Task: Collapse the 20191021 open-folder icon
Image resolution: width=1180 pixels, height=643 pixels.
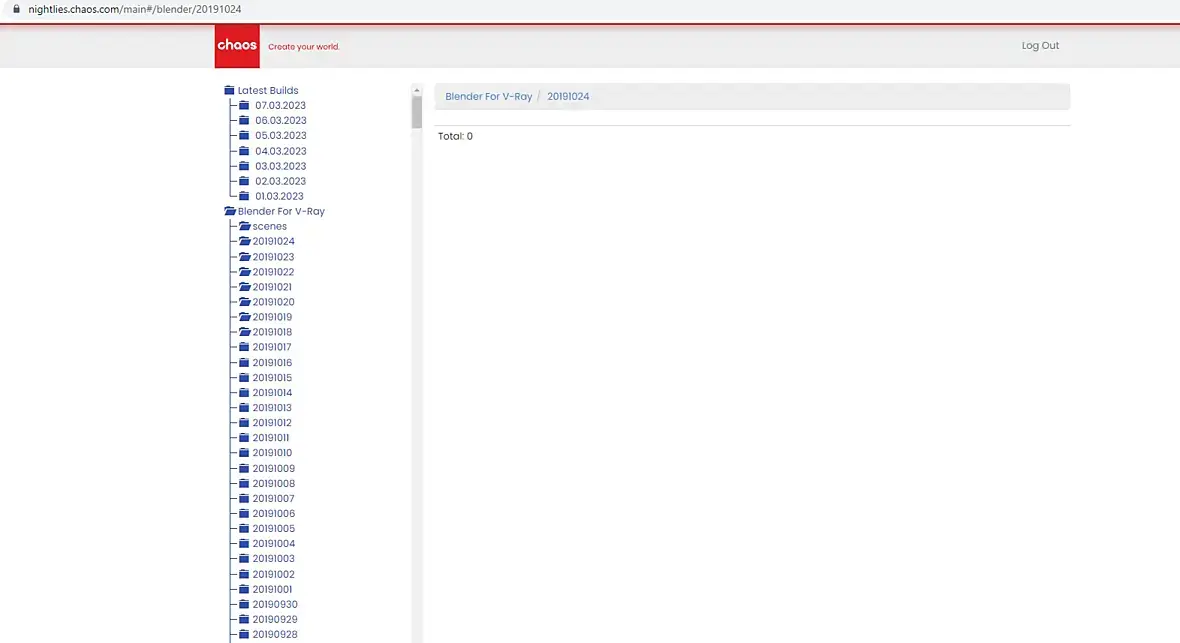Action: click(245, 287)
